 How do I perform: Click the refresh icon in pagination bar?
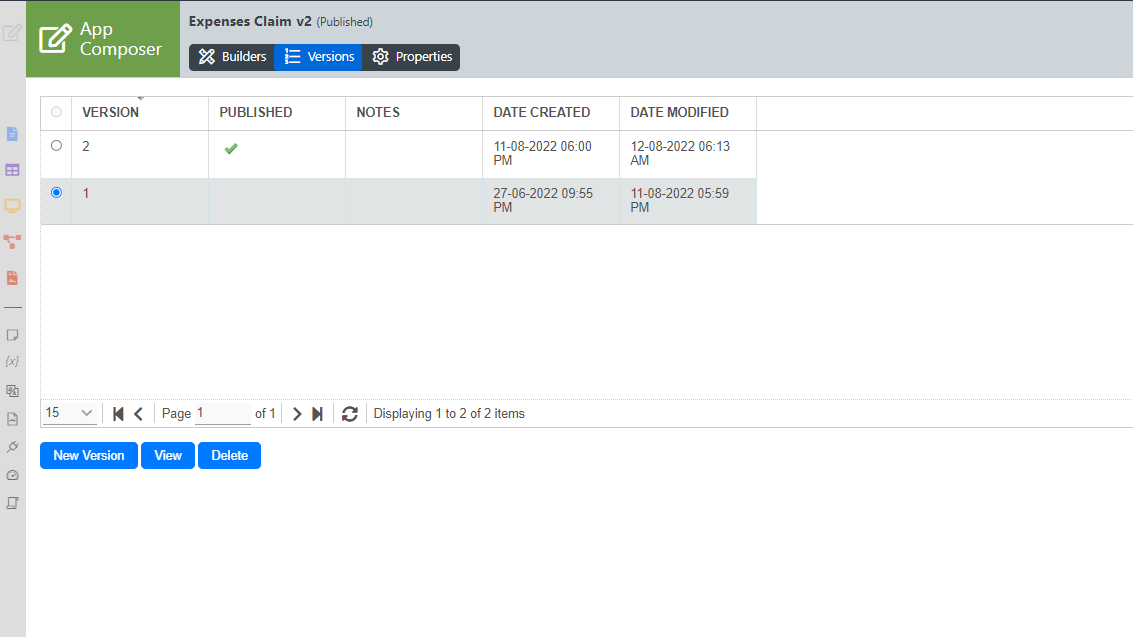pos(349,414)
